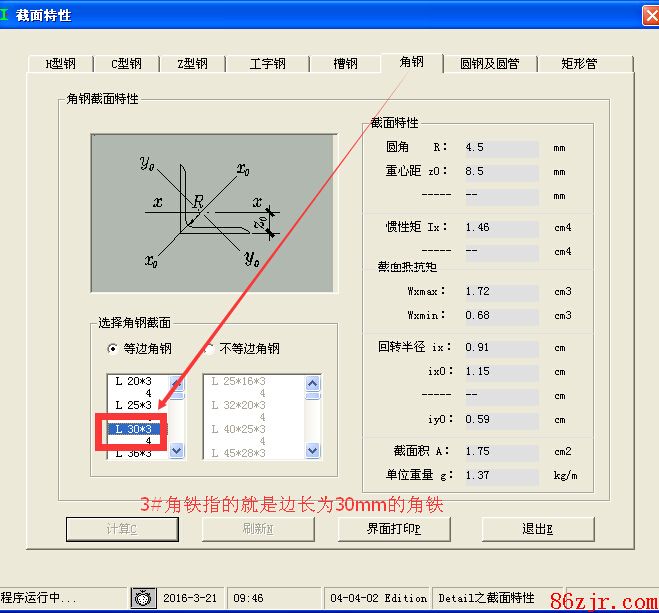The width and height of the screenshot is (659, 613).
Task: Select L 25*3 in the angle list
Action: tap(133, 406)
